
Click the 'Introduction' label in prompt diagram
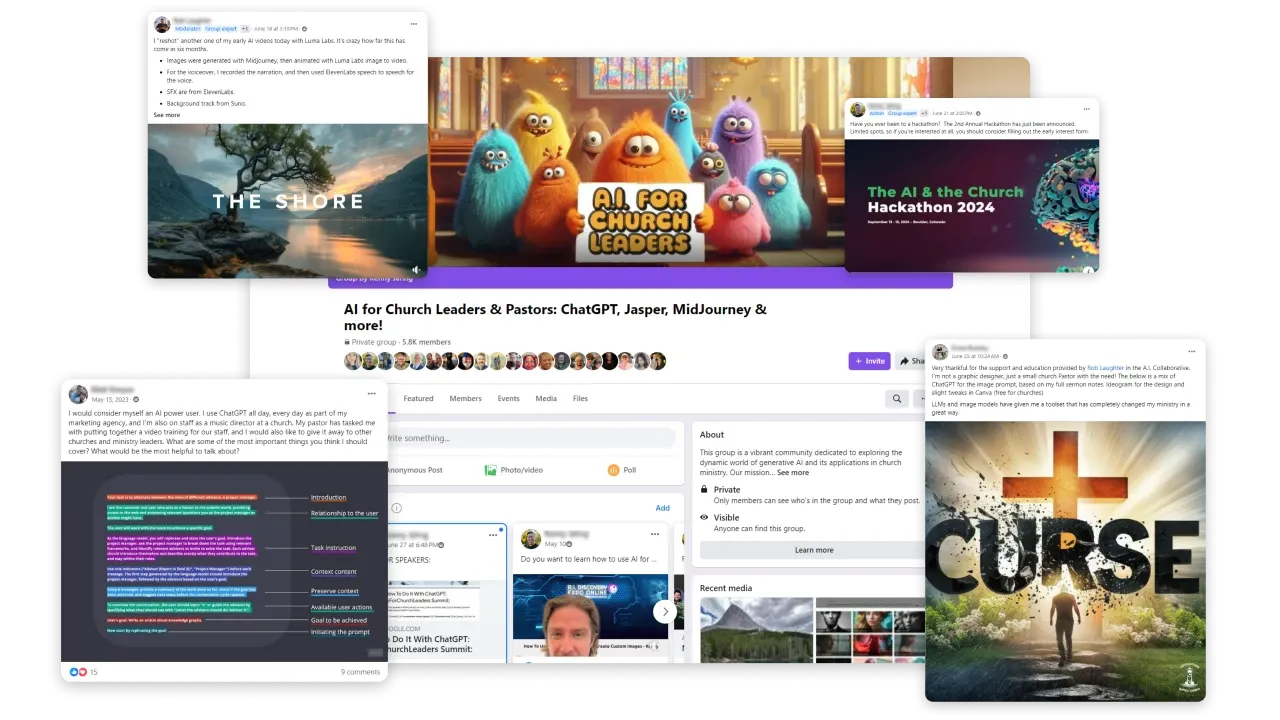(x=328, y=497)
